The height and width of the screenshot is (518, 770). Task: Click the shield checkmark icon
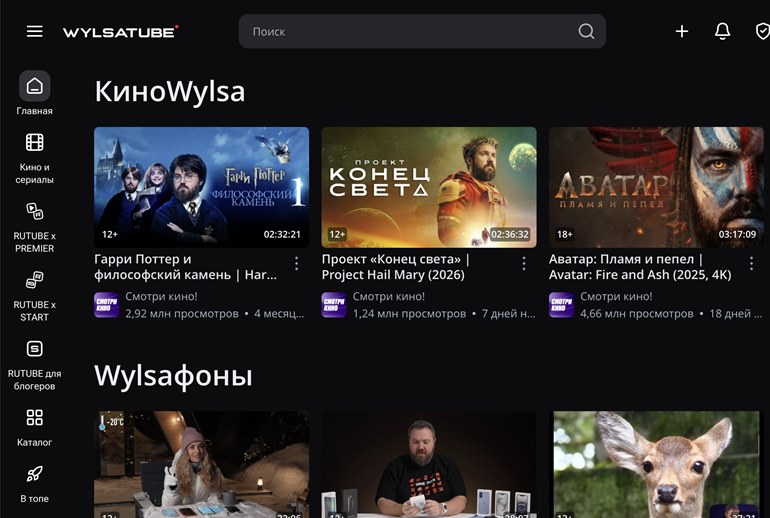[762, 31]
